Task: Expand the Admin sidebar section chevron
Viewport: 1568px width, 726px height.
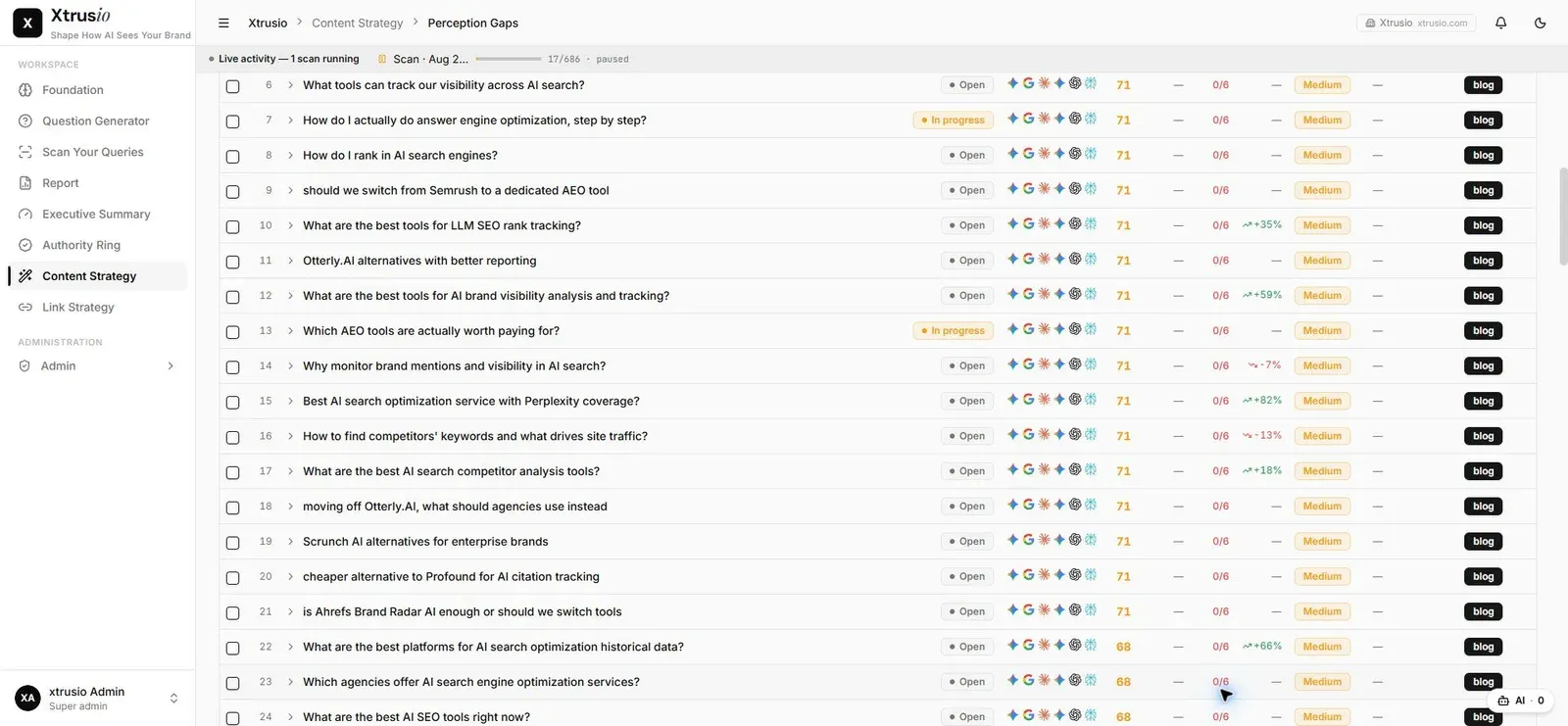Action: (171, 366)
